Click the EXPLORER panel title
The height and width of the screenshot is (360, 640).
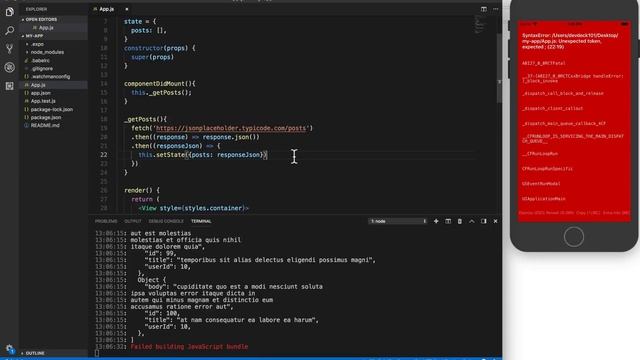pyautogui.click(x=36, y=9)
